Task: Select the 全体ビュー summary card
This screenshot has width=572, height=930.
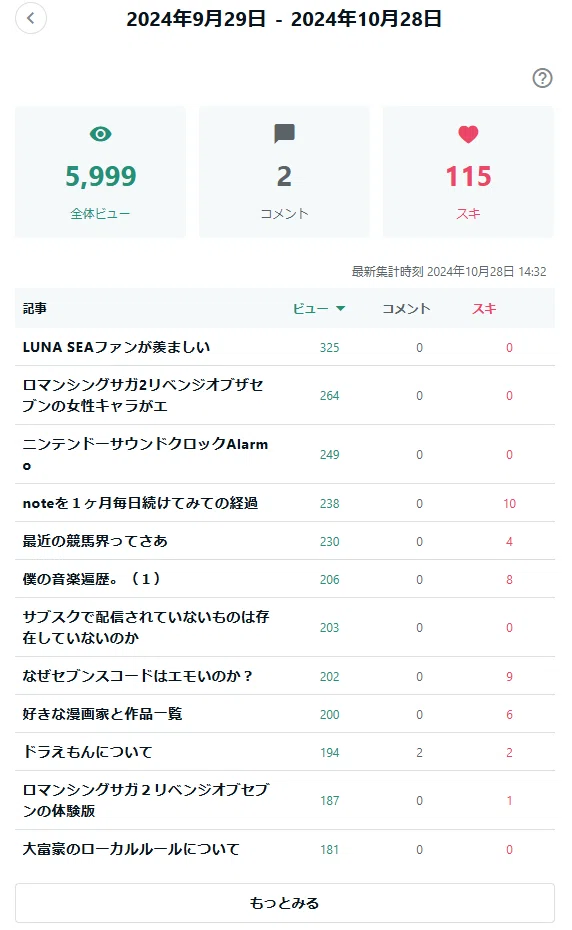Action: (x=100, y=172)
